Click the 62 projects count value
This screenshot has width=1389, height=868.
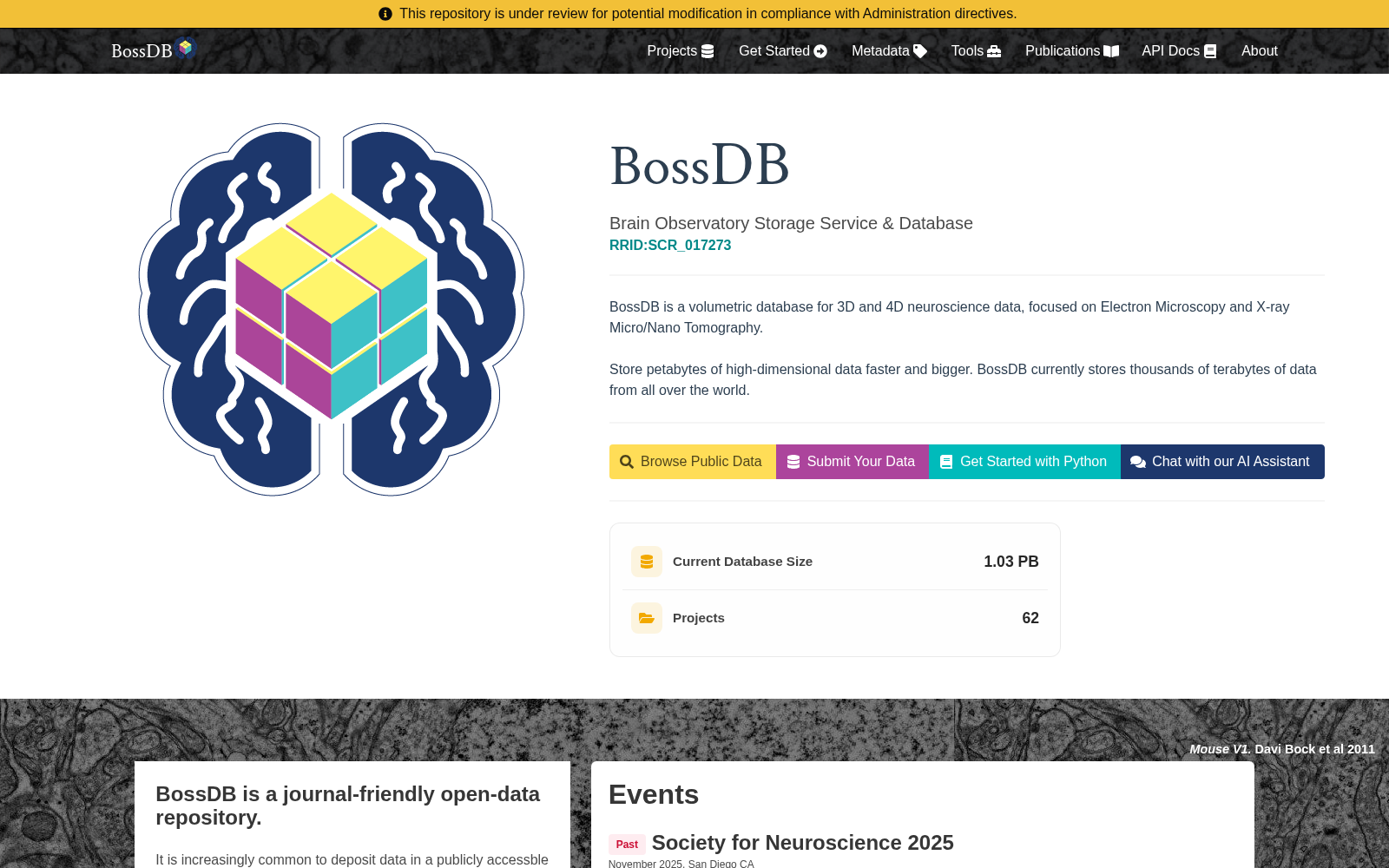click(1030, 618)
